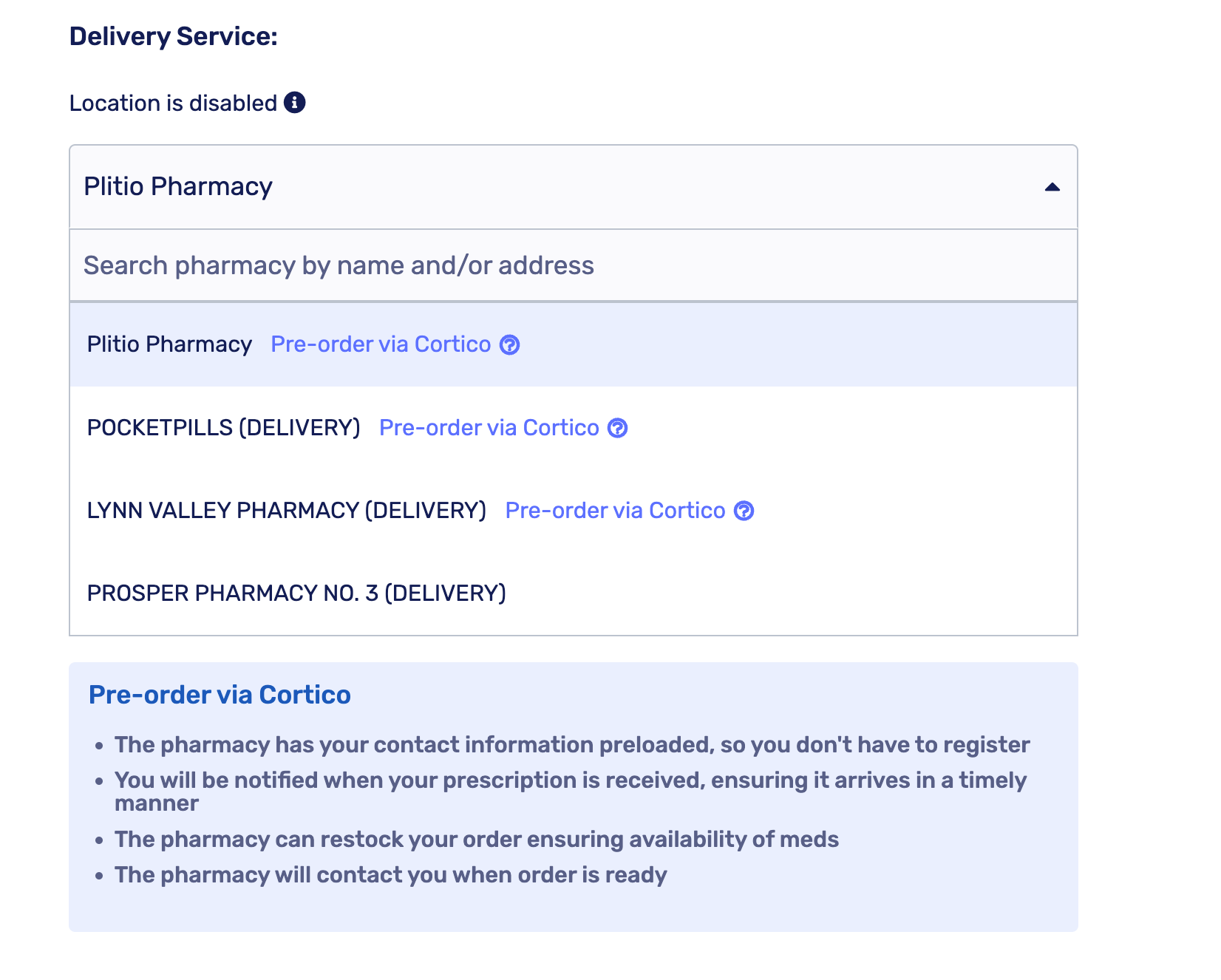Select PROSPER PHARMACY NO. 3 (DELIVERY)
The width and height of the screenshot is (1221, 980).
(296, 593)
